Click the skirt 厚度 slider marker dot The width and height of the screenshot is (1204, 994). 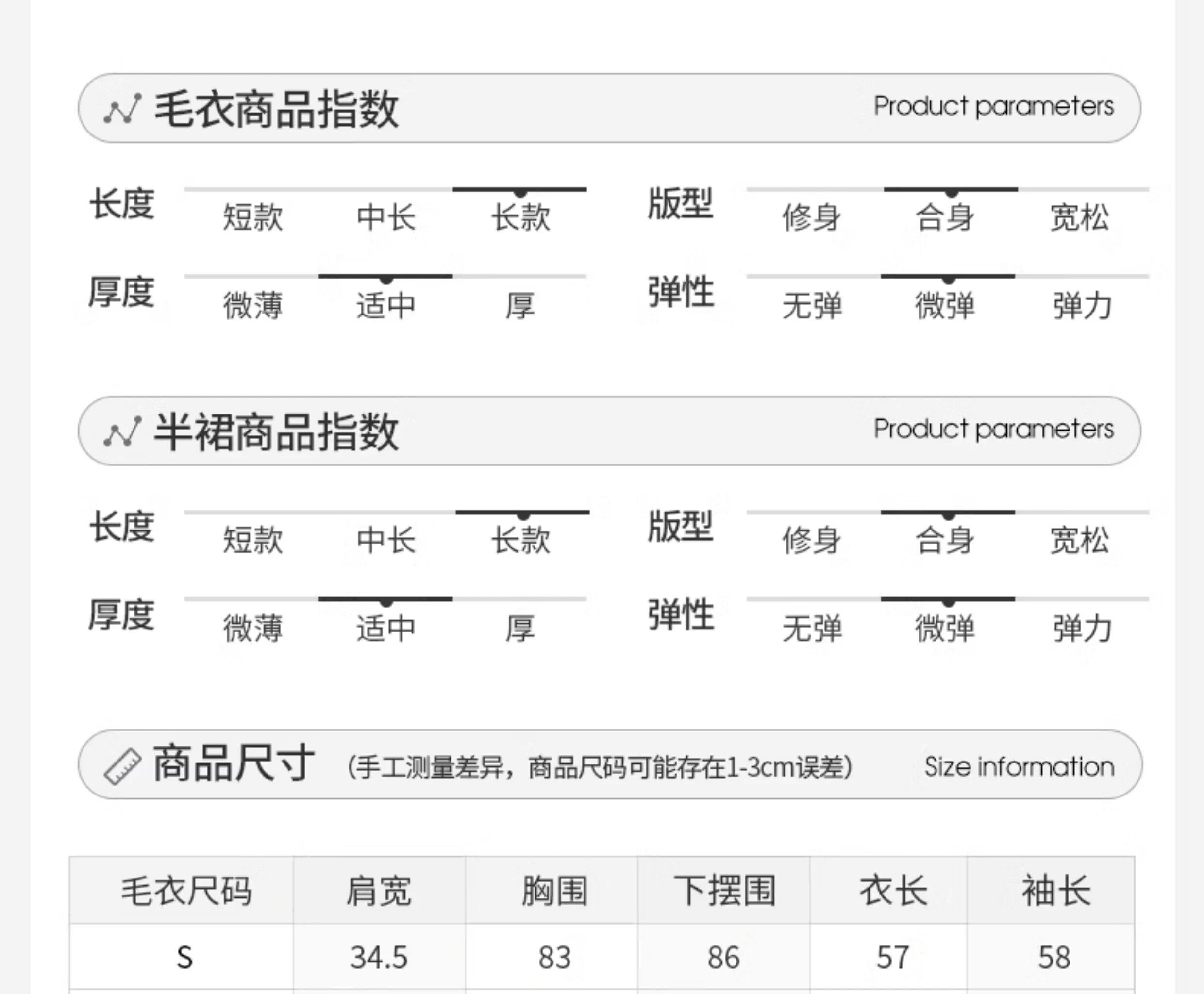point(385,602)
